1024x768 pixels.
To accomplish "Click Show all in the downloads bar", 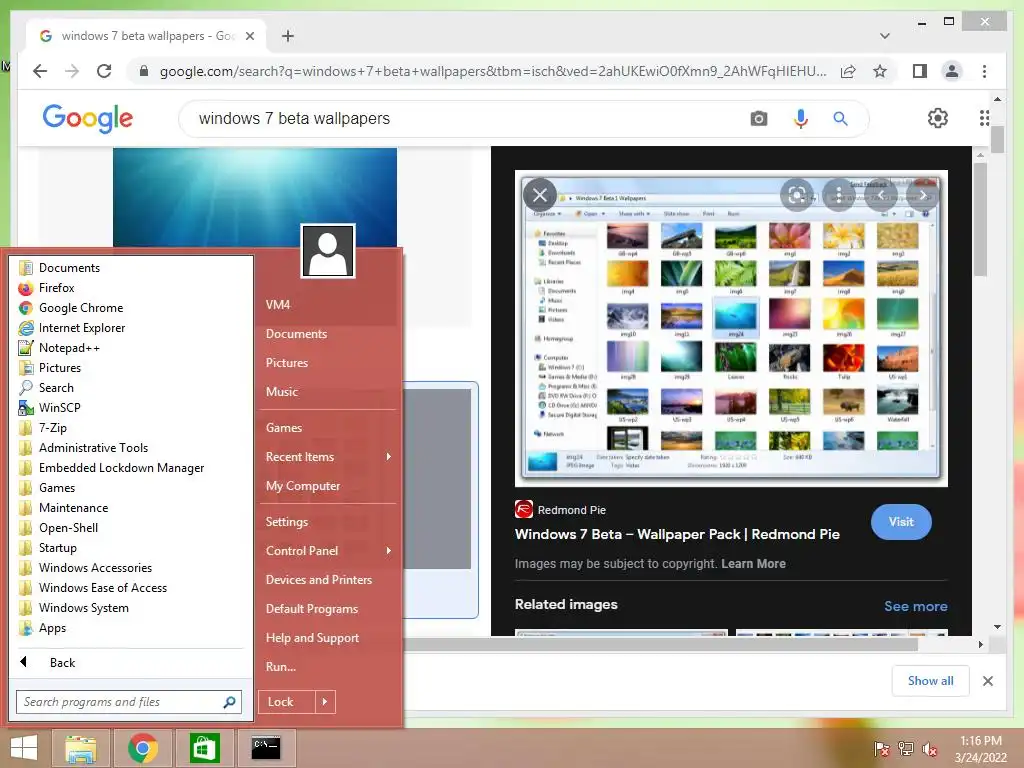I will tap(931, 681).
